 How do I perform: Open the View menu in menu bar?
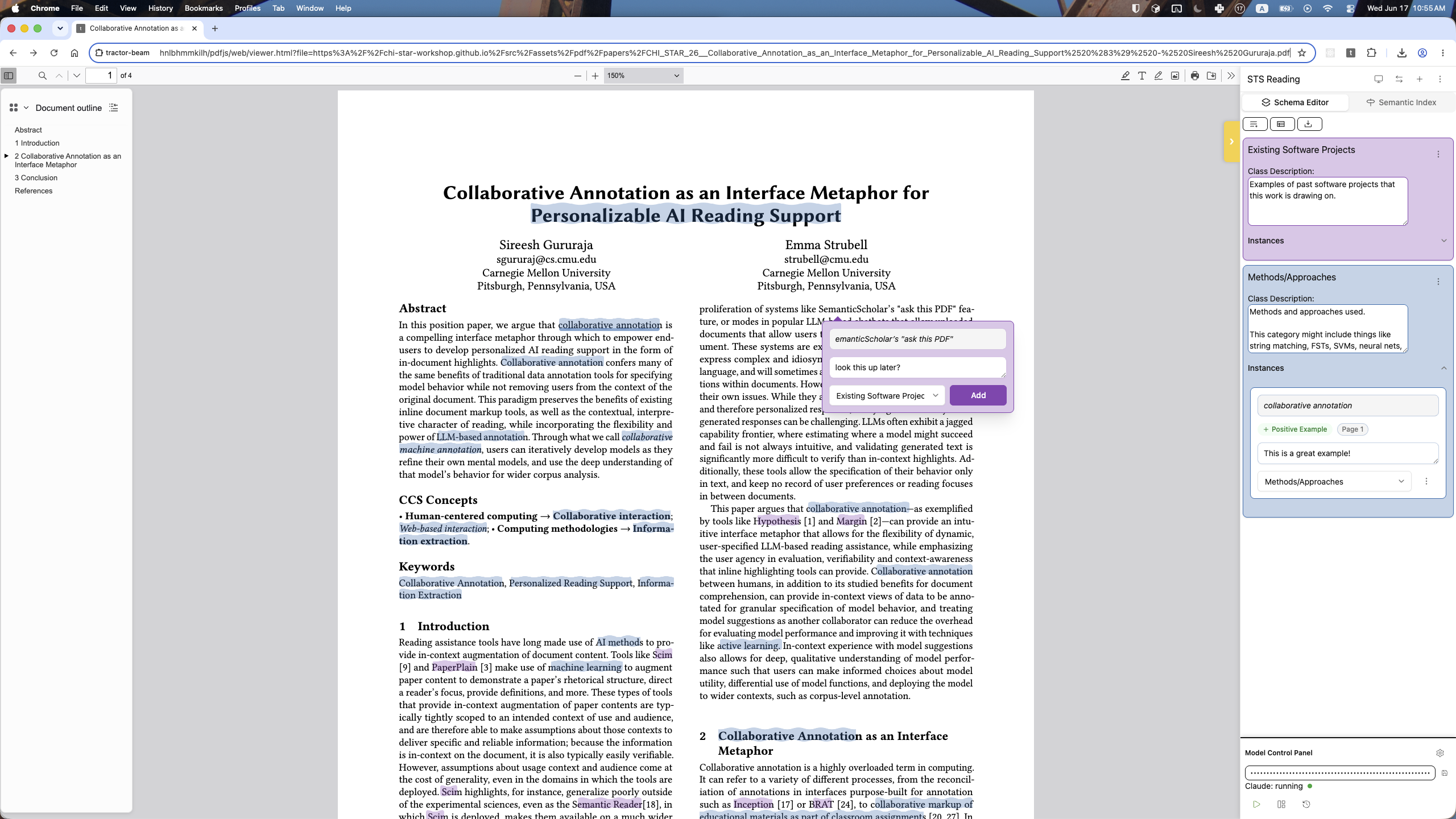click(x=128, y=8)
